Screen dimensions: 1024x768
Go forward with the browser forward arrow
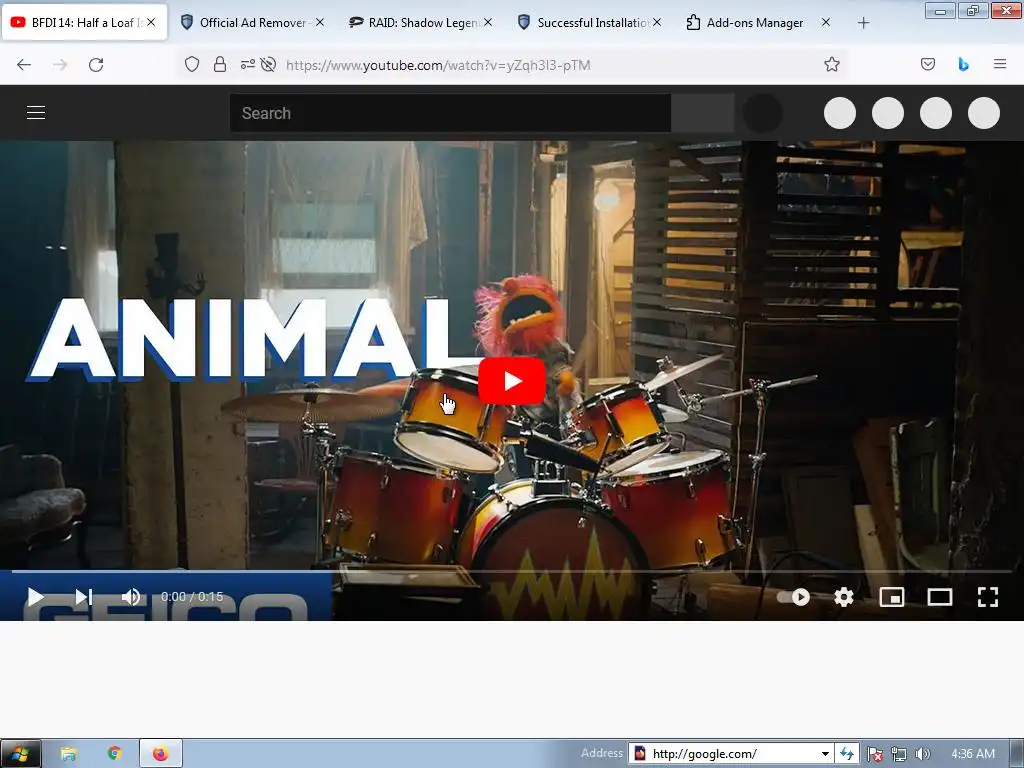coord(60,65)
